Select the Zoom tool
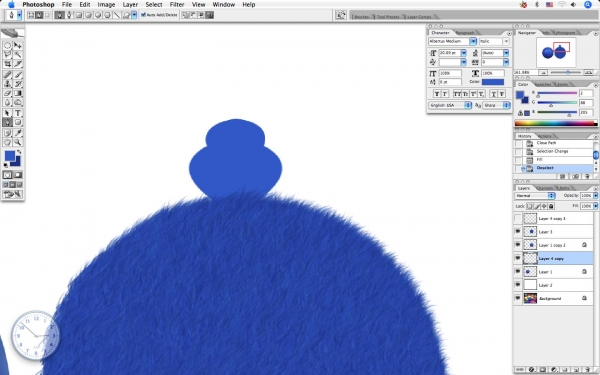The width and height of the screenshot is (600, 375). pos(18,142)
